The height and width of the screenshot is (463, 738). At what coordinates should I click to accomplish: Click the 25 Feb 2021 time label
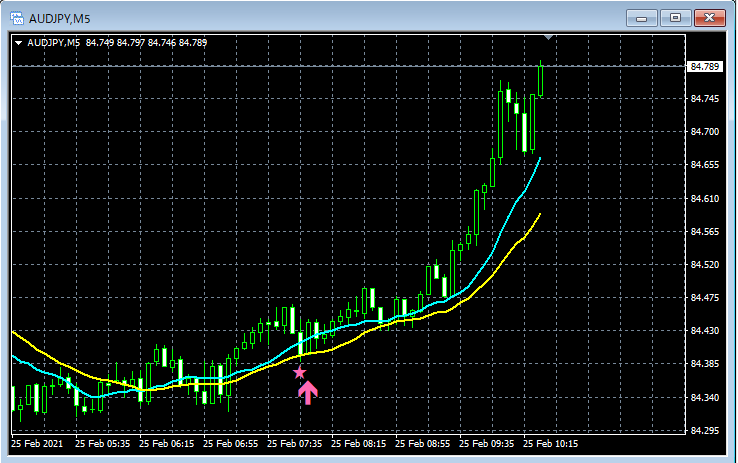point(37,444)
